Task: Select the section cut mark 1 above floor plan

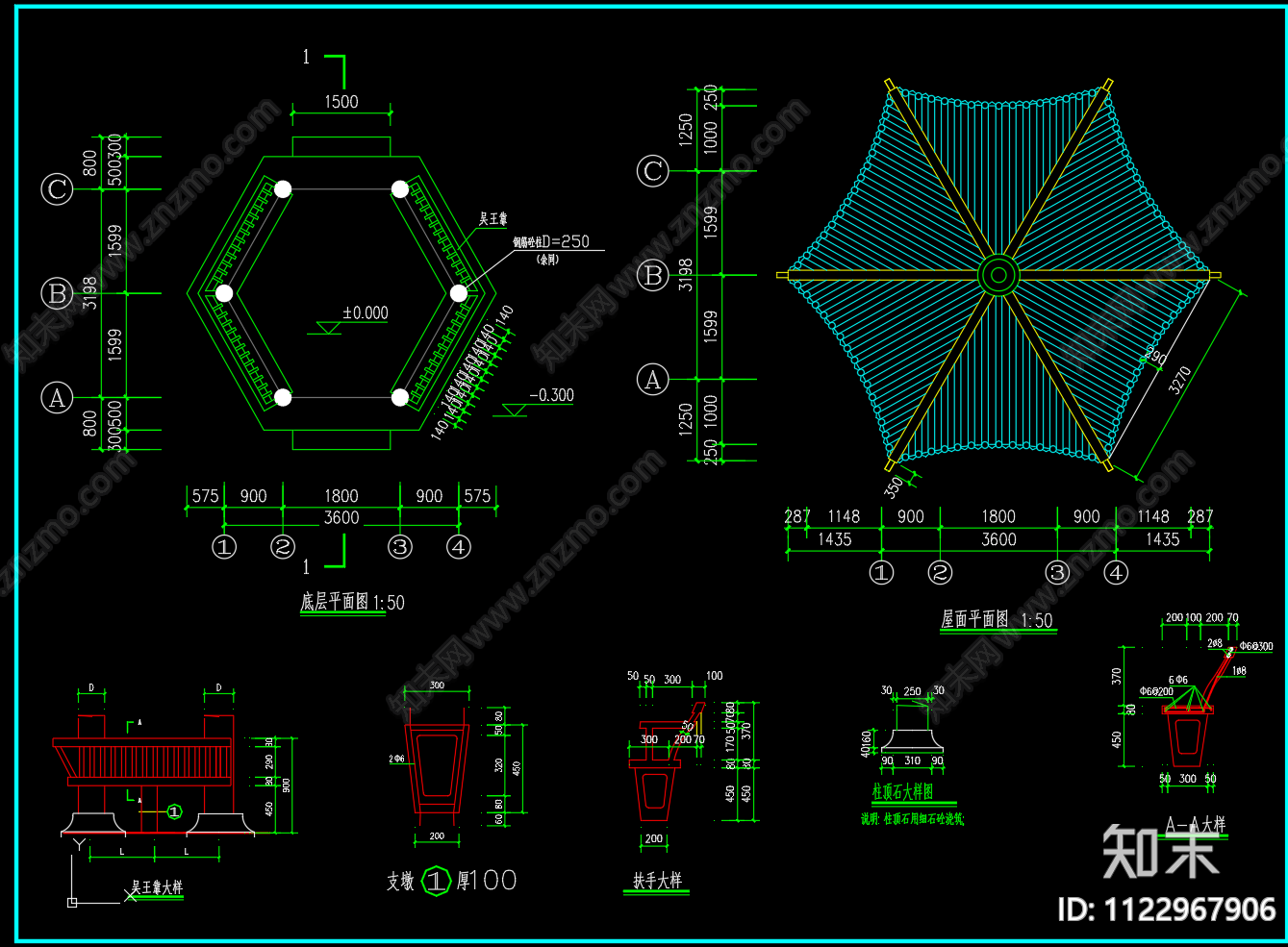Action: pos(324,69)
